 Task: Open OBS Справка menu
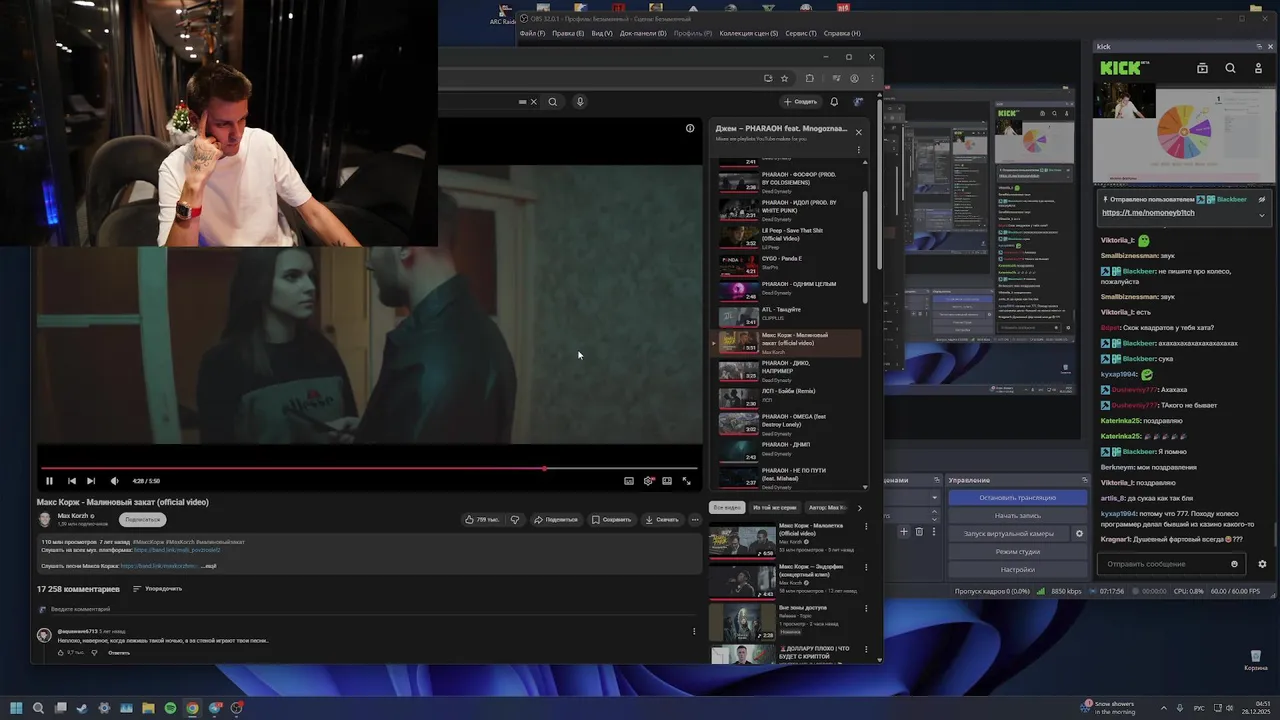[842, 33]
